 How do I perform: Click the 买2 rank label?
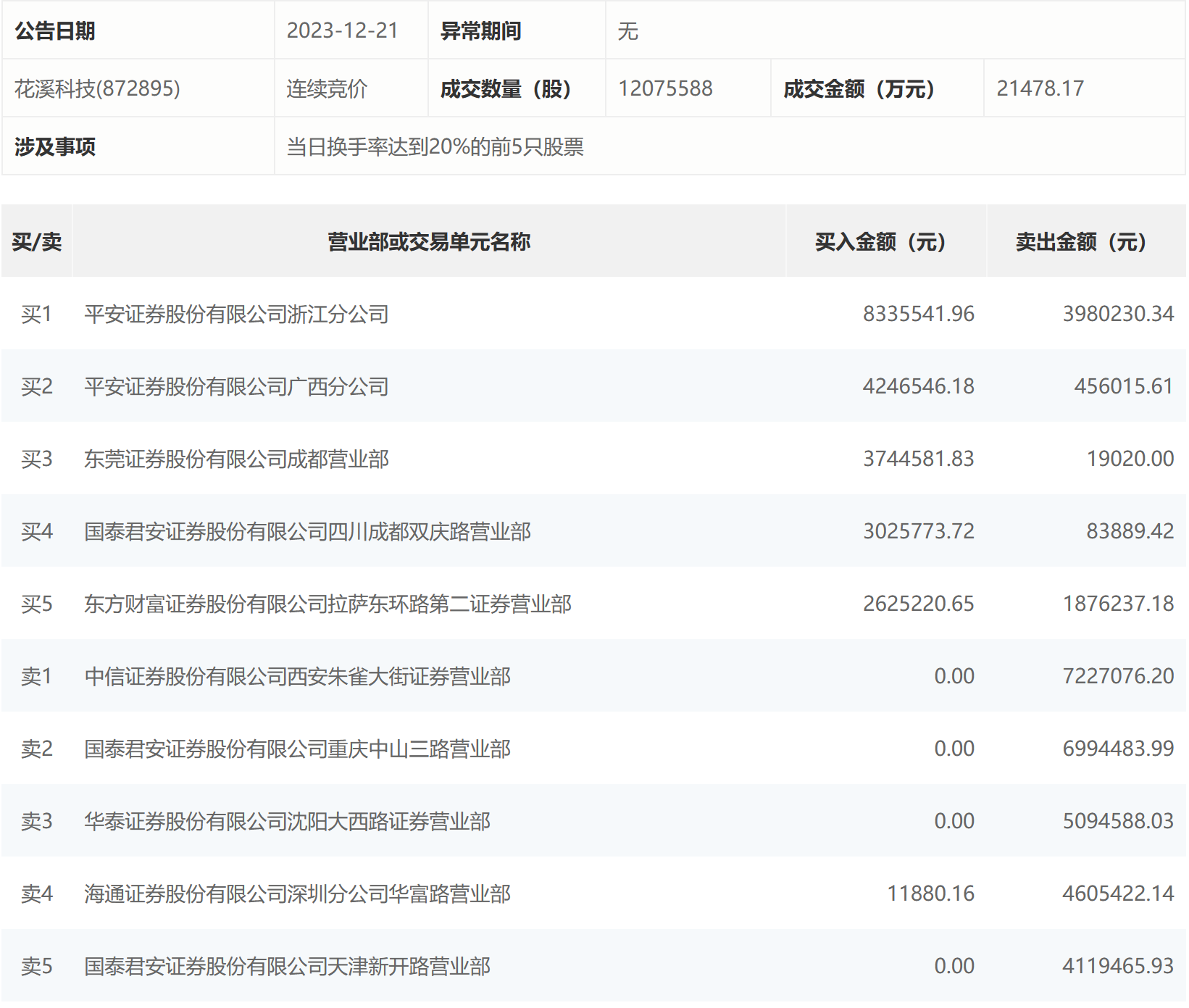pyautogui.click(x=37, y=386)
